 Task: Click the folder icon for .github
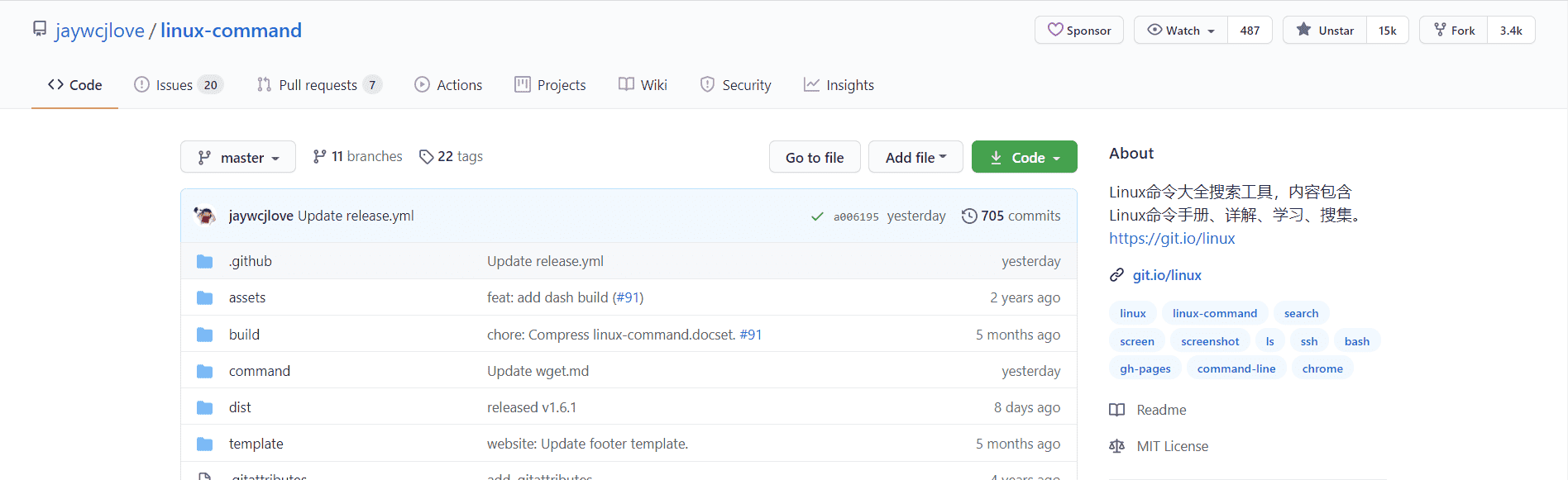click(205, 261)
